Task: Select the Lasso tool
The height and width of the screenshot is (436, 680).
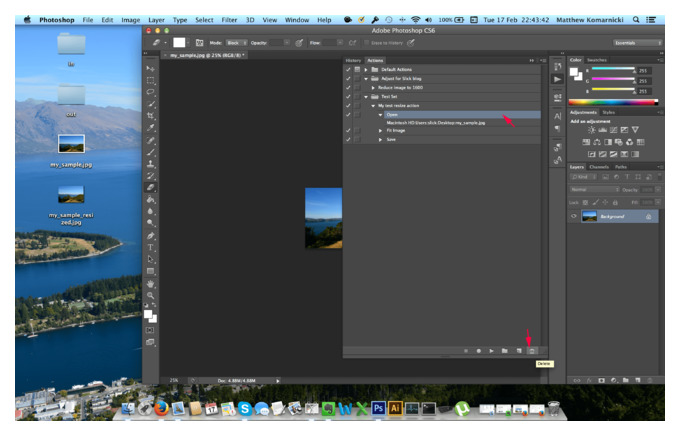Action: (x=150, y=92)
